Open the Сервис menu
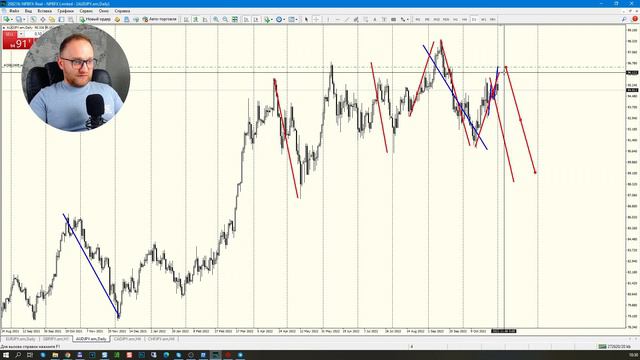This screenshot has height=360, width=640. tap(86, 11)
